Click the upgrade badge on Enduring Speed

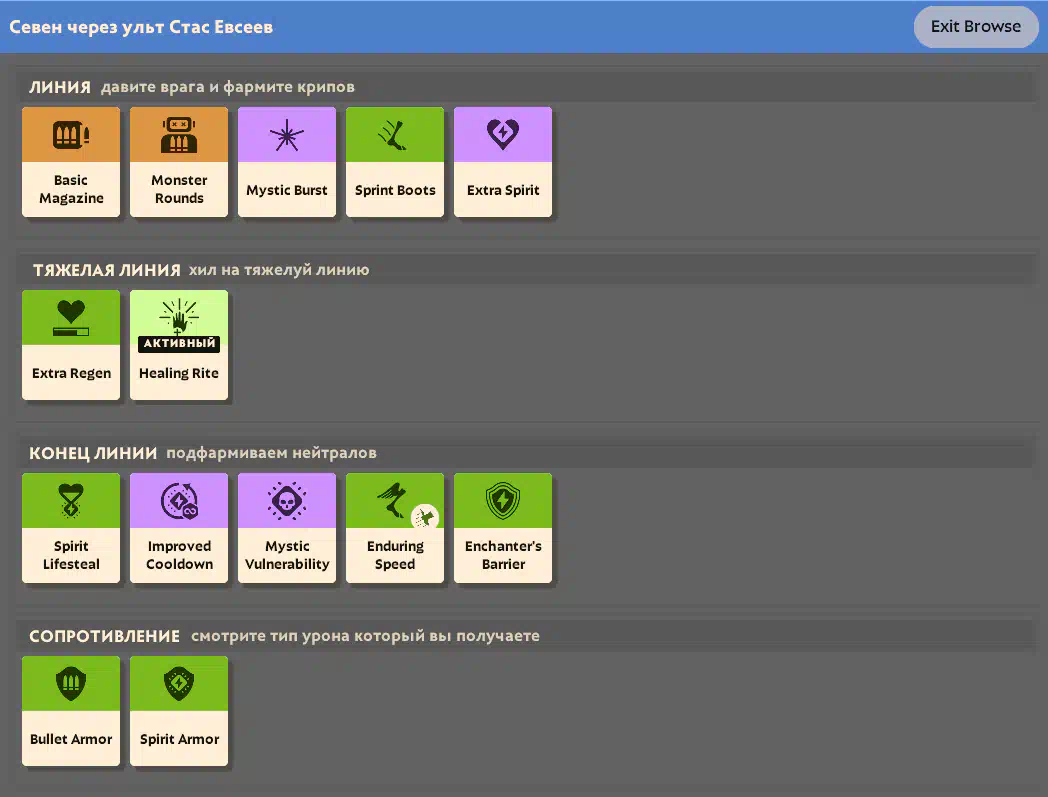(424, 517)
